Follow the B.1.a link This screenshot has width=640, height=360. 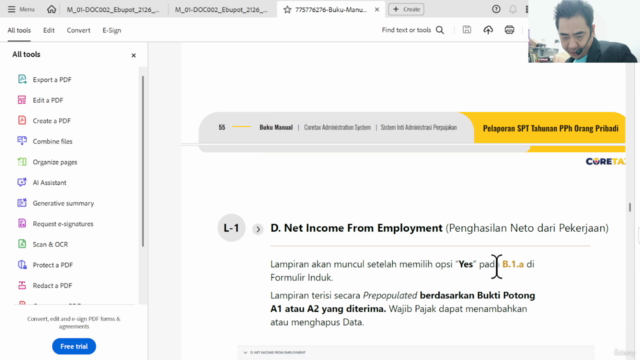pos(513,264)
